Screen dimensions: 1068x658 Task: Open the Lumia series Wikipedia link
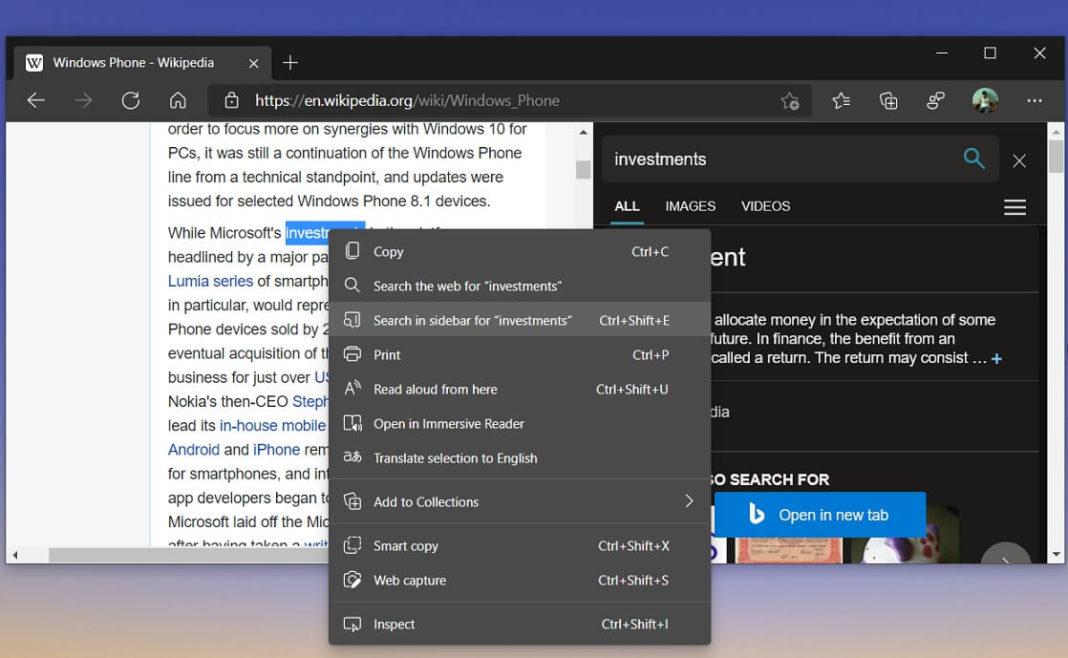pos(210,281)
